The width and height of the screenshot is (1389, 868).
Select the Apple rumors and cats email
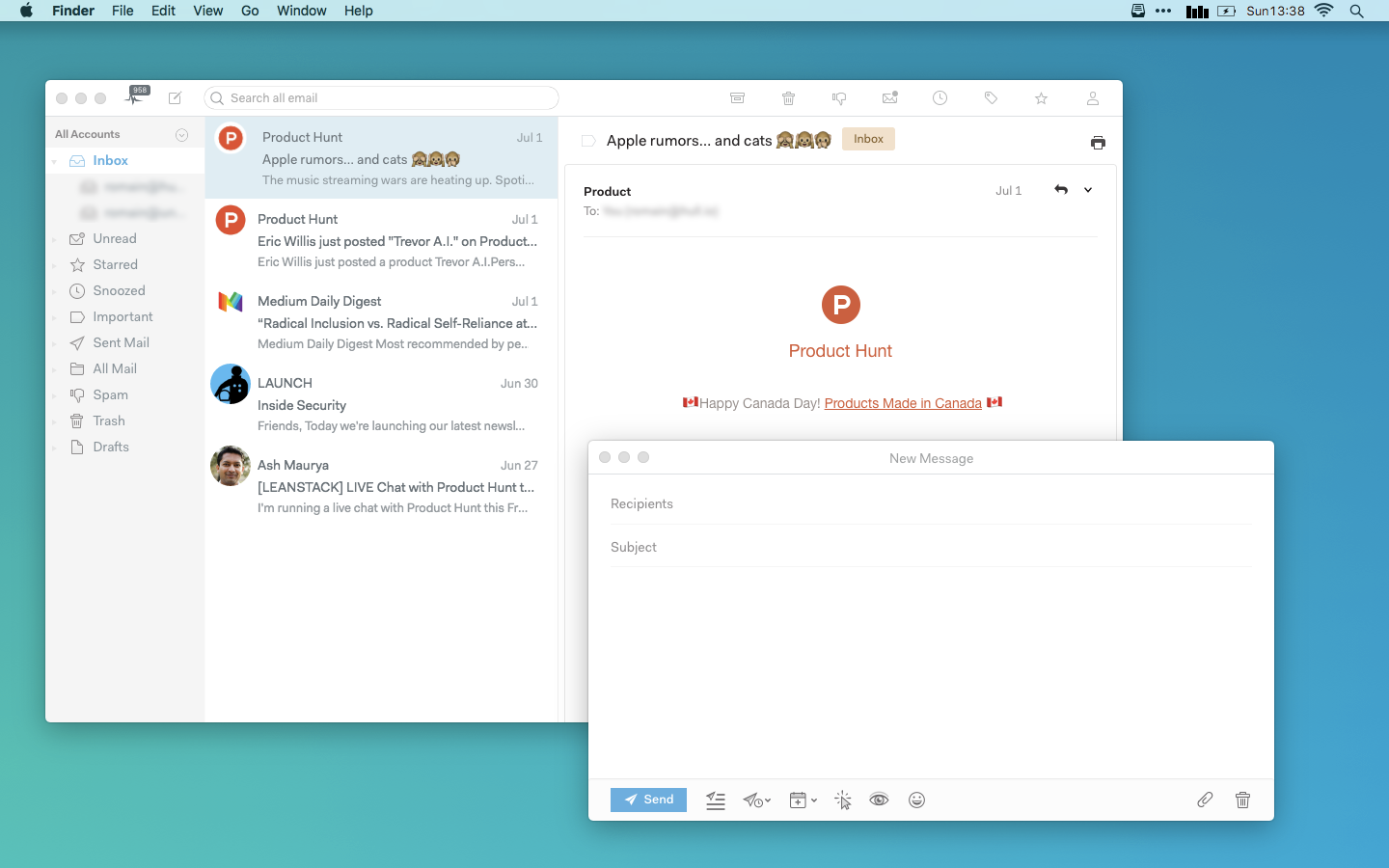[381, 157]
